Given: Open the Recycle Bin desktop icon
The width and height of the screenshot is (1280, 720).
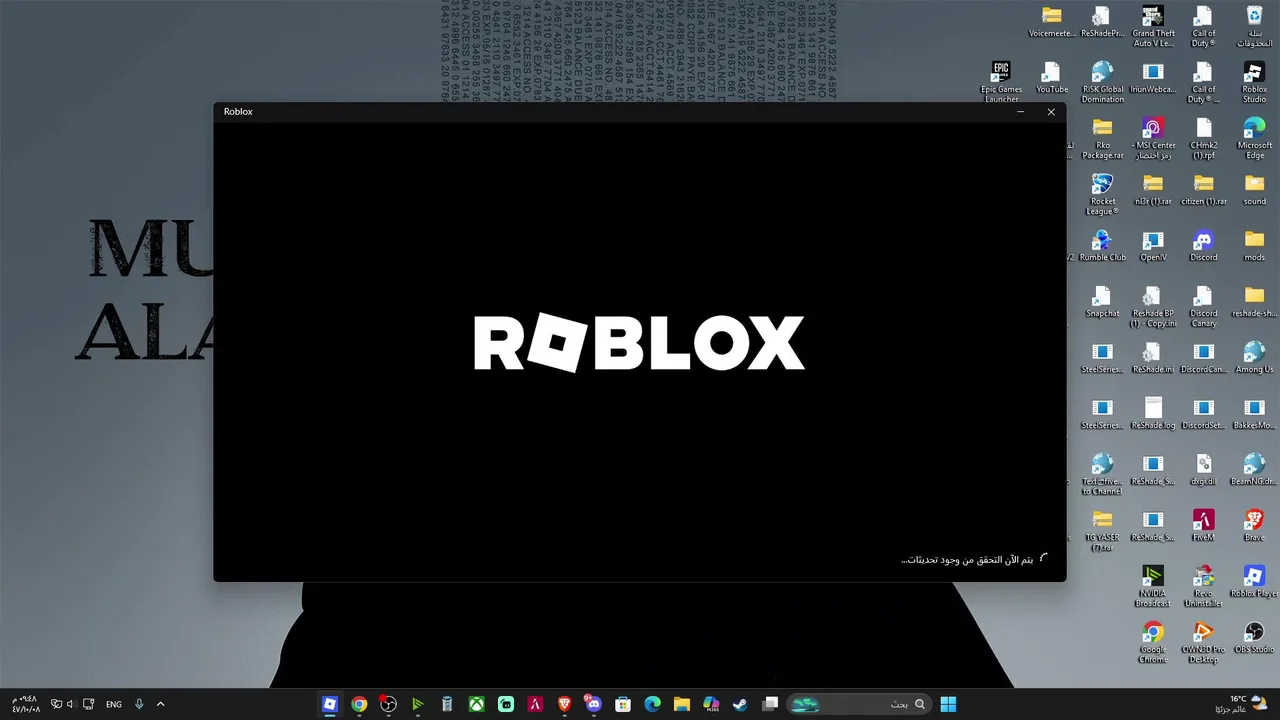Looking at the screenshot, I should click(x=1254, y=27).
